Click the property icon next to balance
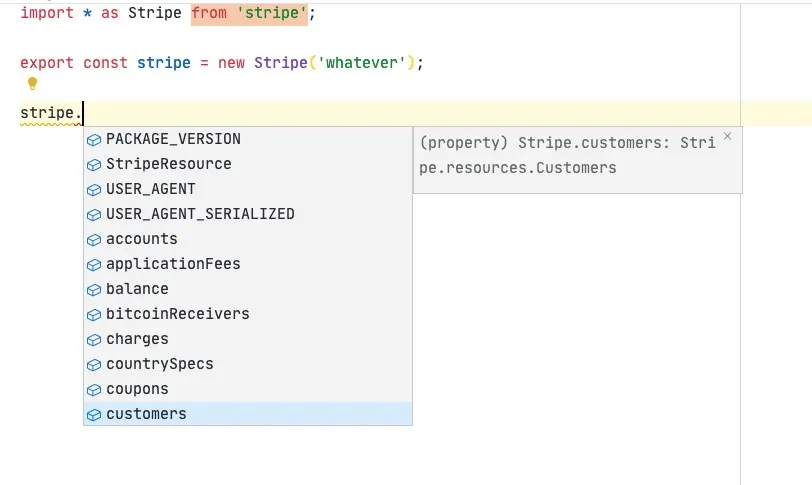The image size is (812, 485). [94, 289]
